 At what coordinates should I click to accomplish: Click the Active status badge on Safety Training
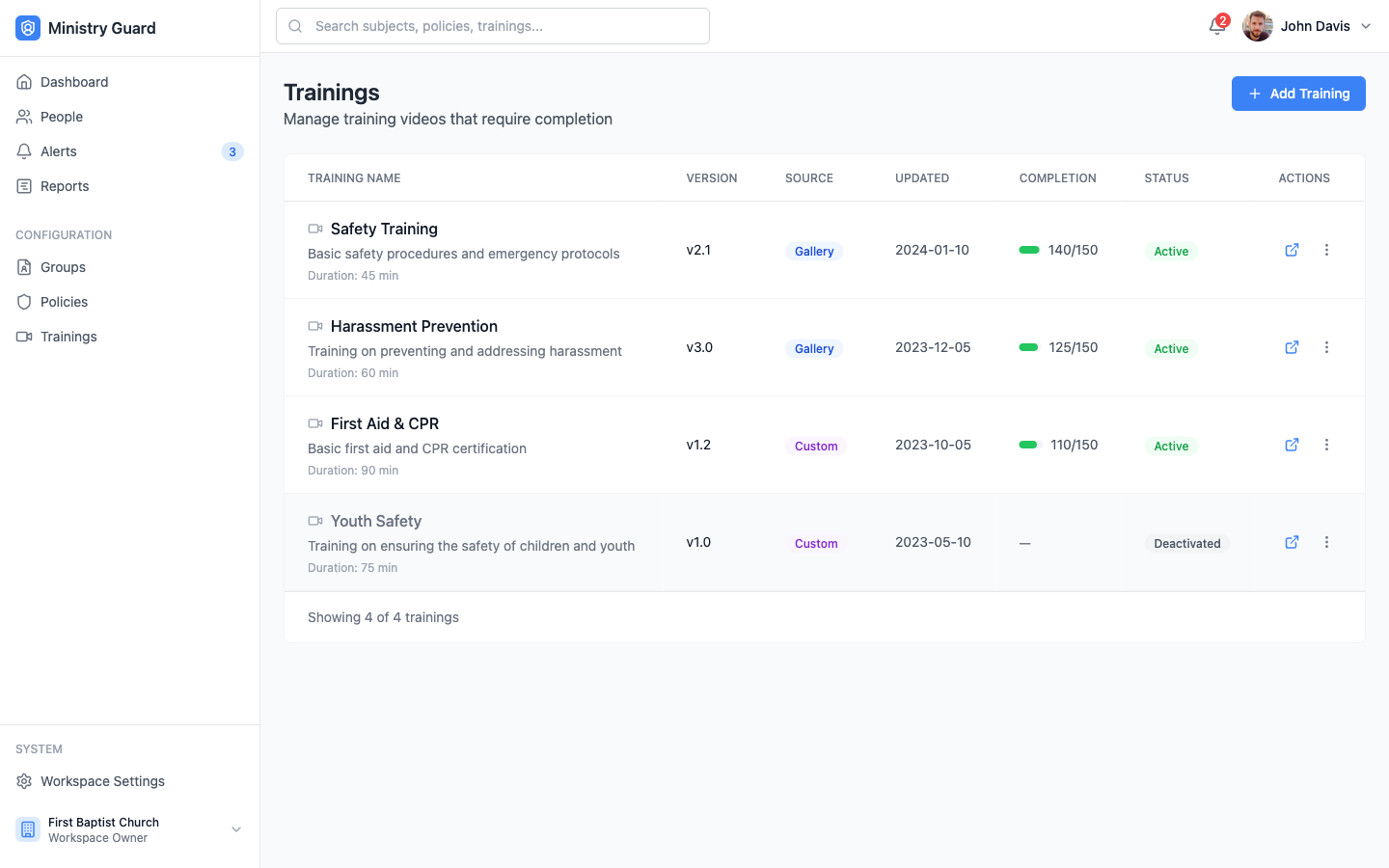(1171, 251)
